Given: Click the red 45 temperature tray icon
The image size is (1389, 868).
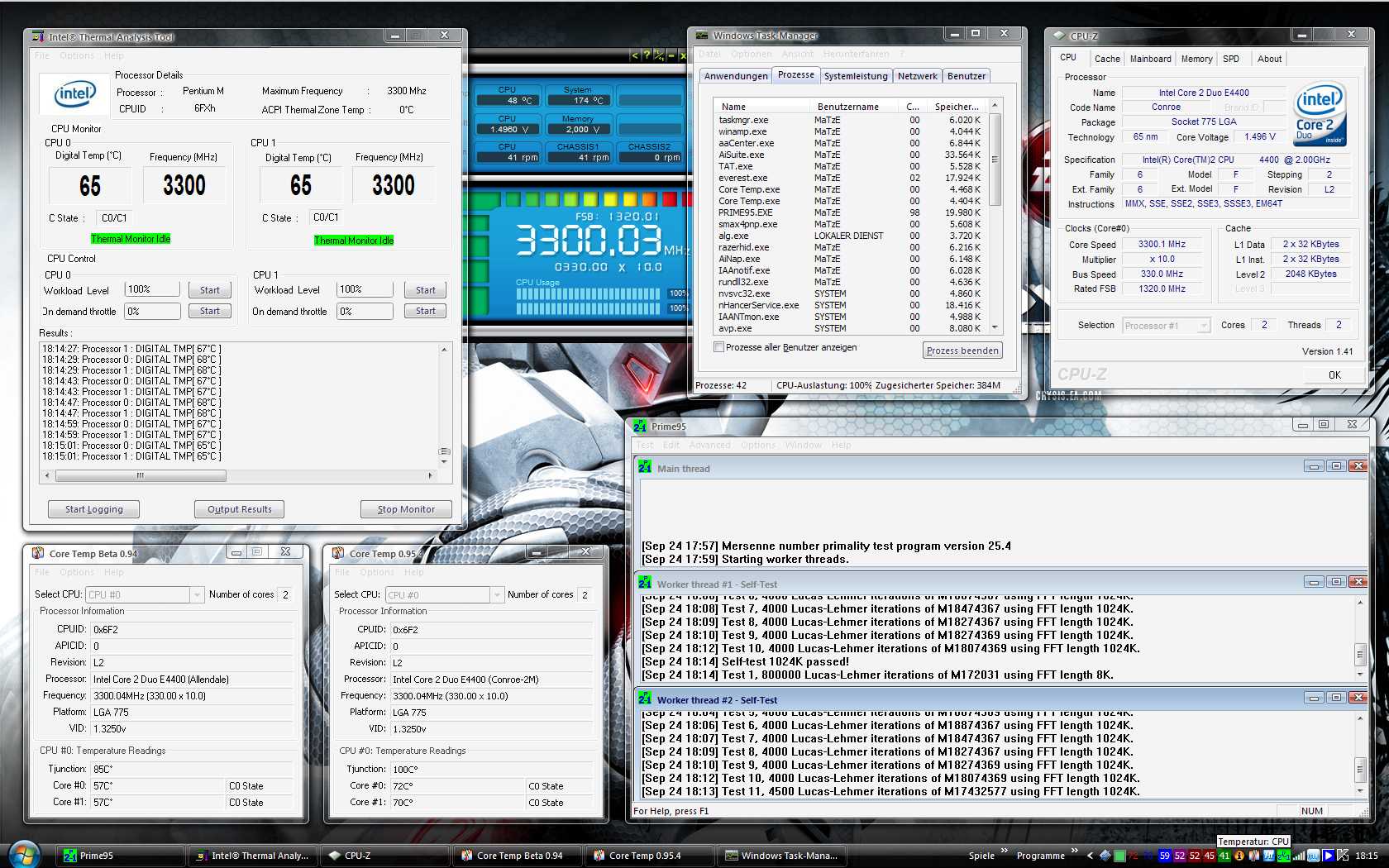Looking at the screenshot, I should [x=1210, y=856].
